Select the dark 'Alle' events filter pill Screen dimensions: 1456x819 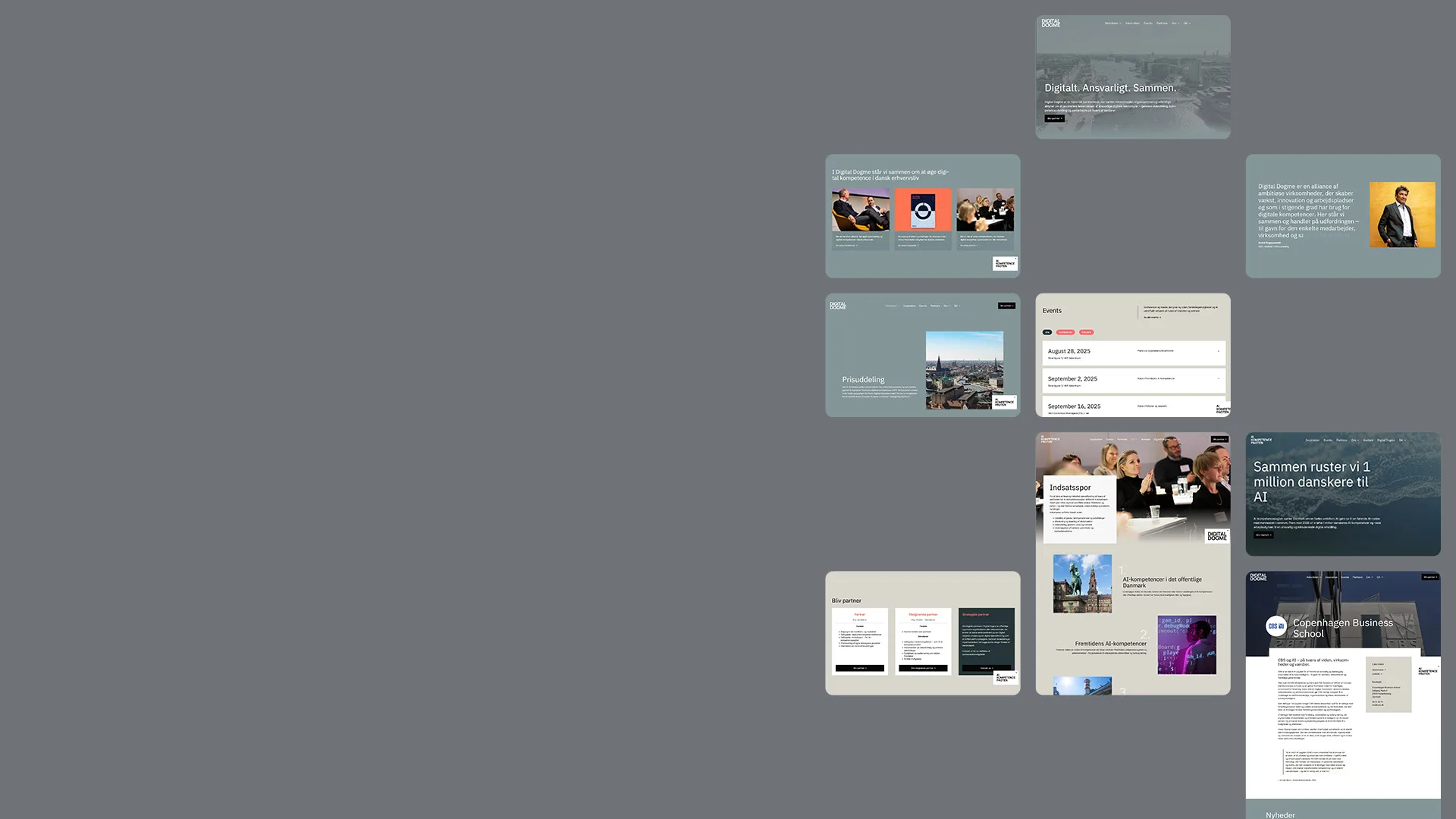[x=1047, y=332]
